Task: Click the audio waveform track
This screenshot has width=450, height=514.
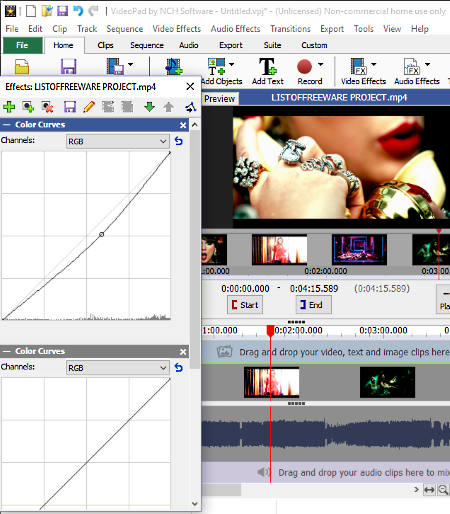Action: (x=326, y=433)
